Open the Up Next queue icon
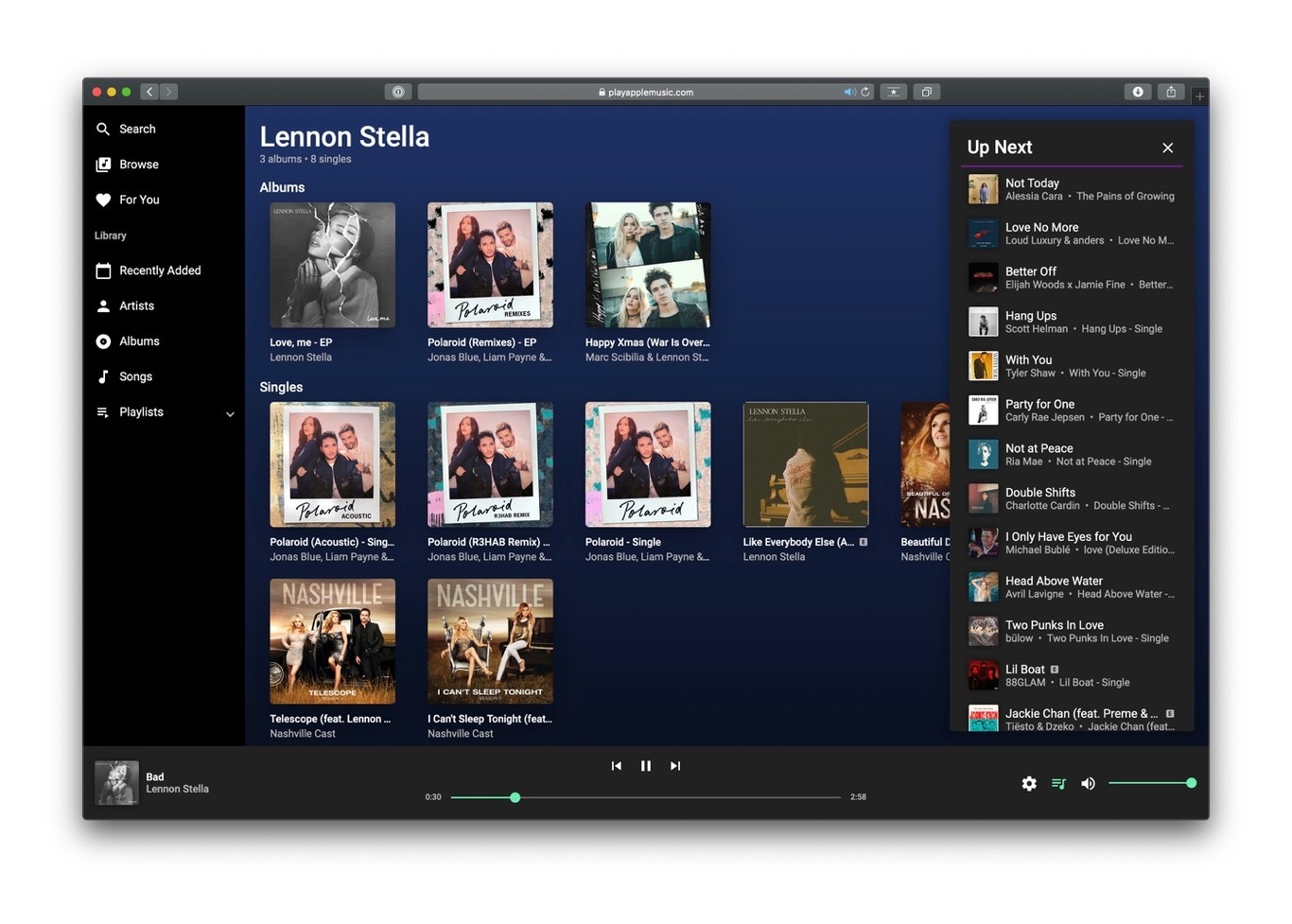Viewport: 1292px width, 924px height. tap(1057, 783)
